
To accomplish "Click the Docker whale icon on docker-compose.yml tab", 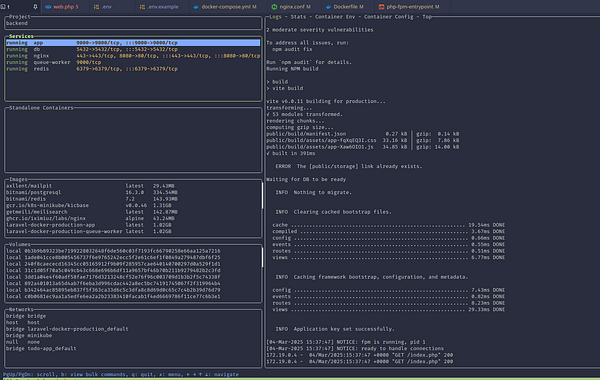I will [196, 7].
